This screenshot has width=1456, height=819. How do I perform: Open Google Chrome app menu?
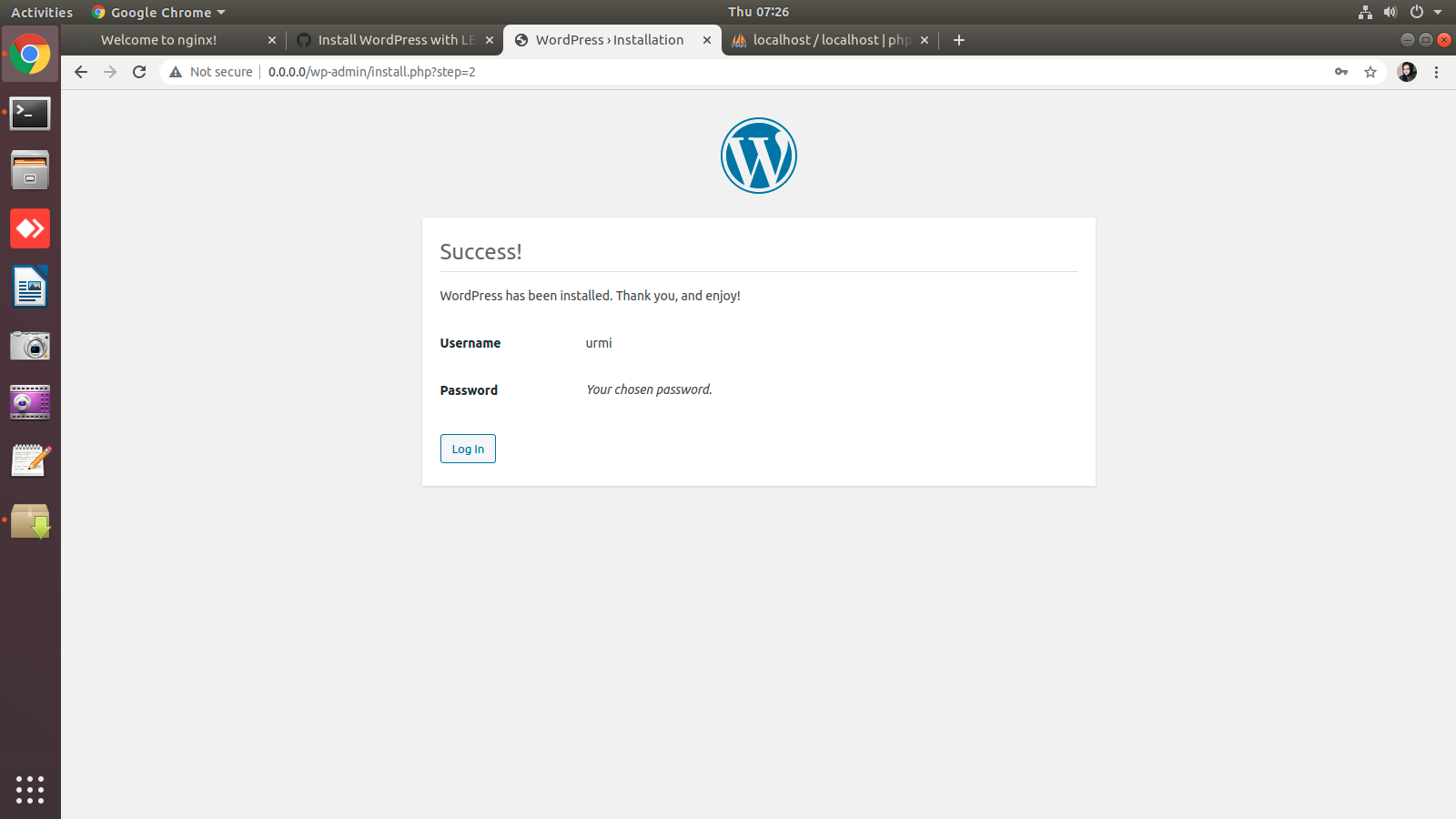158,12
